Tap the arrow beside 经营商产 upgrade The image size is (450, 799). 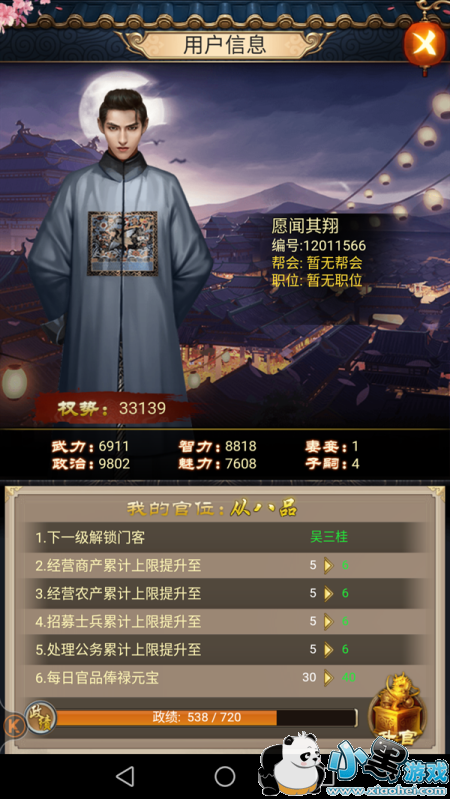pos(328,565)
